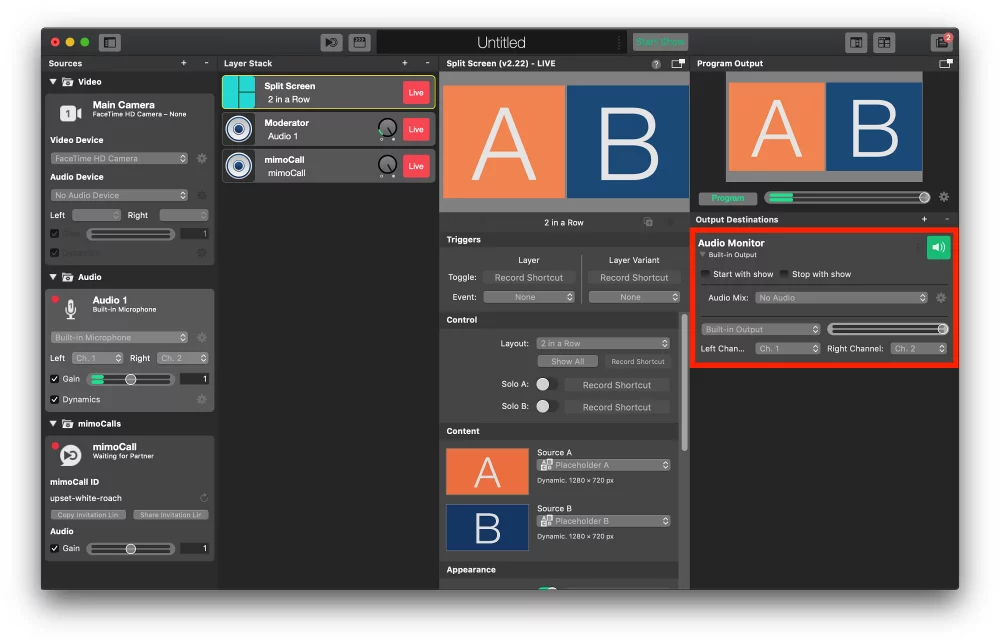Viewport: 1000px width, 644px height.
Task: Toggle the right panel layout icon
Action: click(x=856, y=43)
